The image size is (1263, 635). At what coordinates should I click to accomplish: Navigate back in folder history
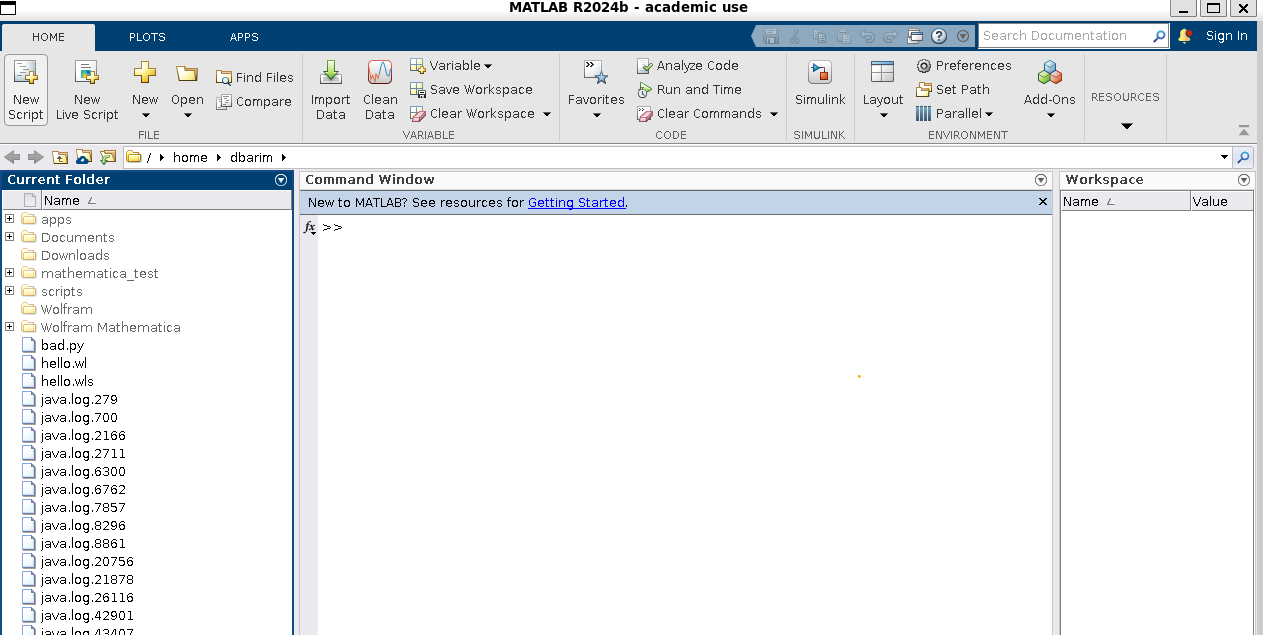[12, 157]
